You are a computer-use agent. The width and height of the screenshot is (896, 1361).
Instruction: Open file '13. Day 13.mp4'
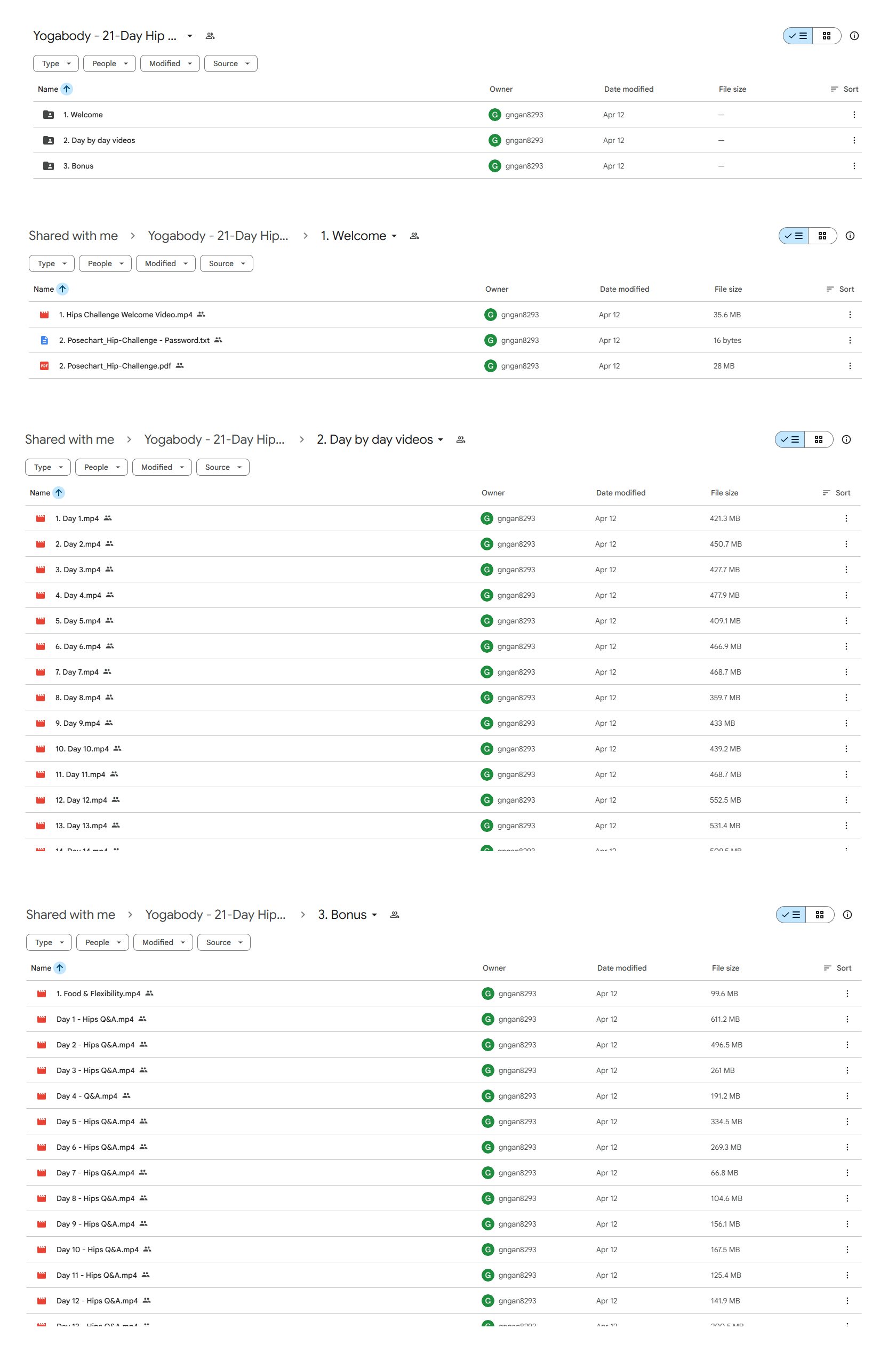(81, 826)
